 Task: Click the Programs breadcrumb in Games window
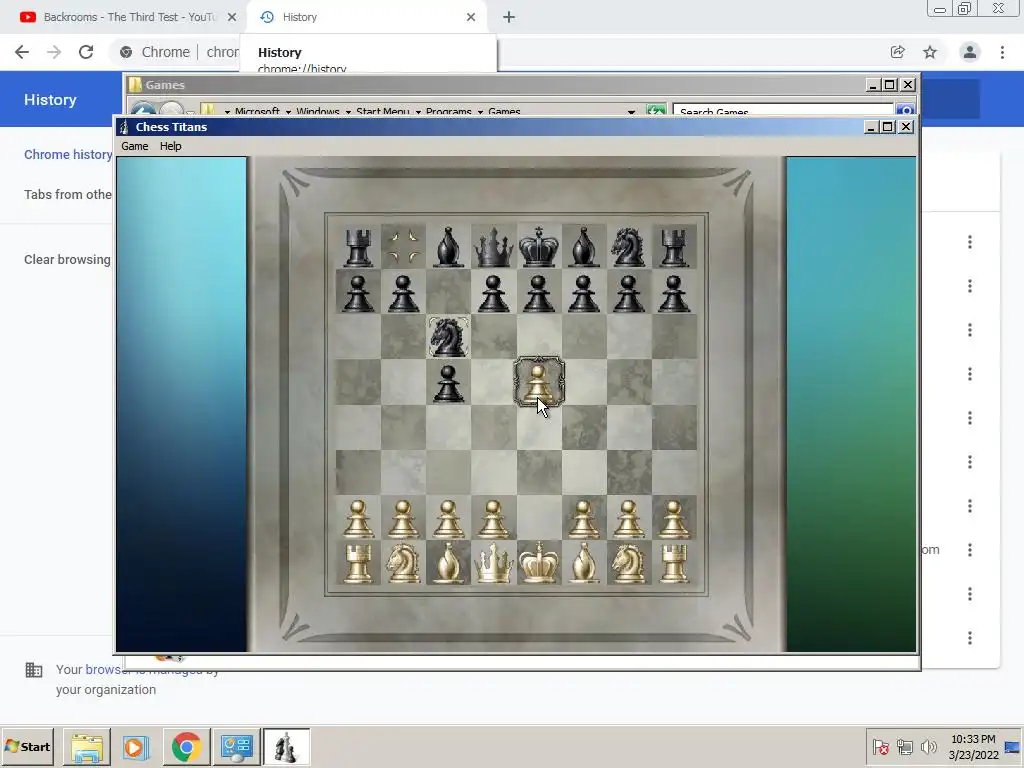pyautogui.click(x=449, y=112)
